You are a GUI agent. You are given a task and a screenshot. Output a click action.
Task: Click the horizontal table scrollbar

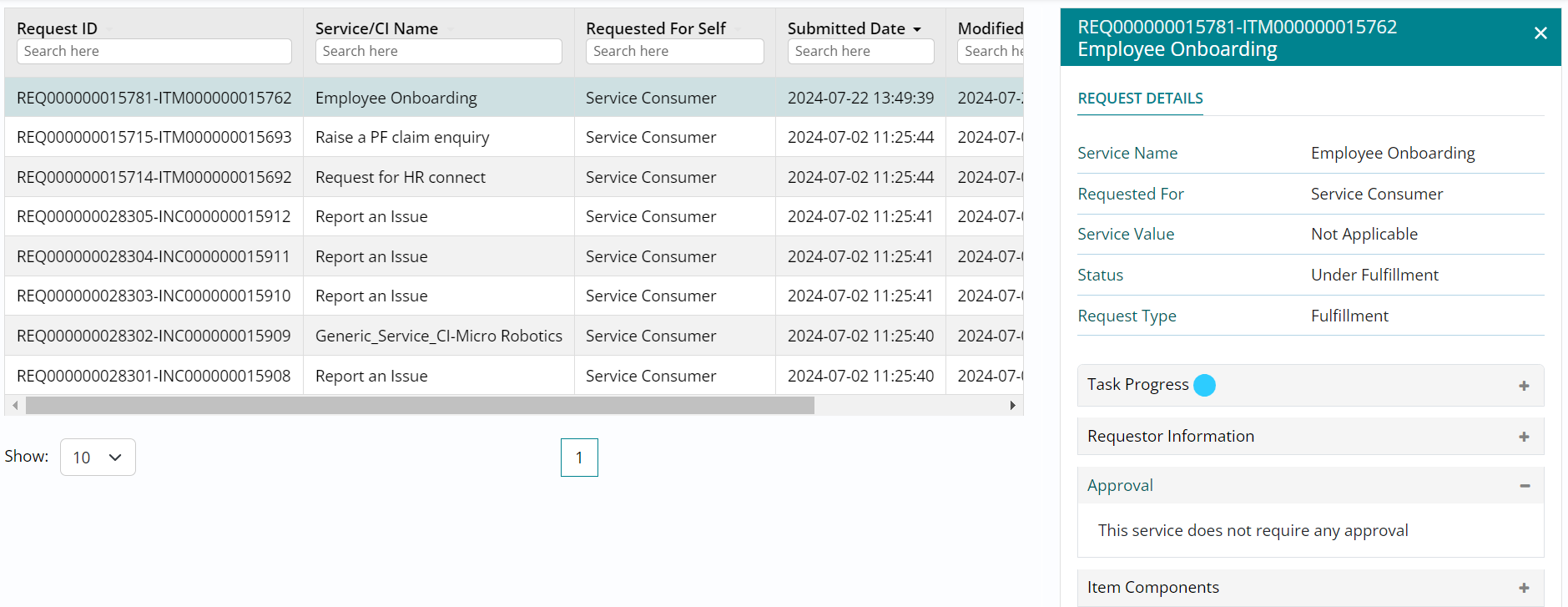click(420, 406)
